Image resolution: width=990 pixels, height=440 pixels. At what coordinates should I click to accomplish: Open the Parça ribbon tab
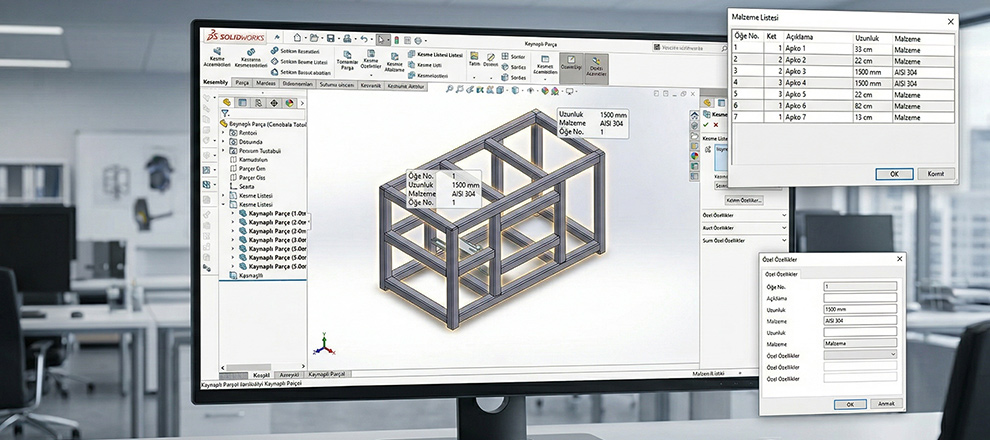(242, 83)
